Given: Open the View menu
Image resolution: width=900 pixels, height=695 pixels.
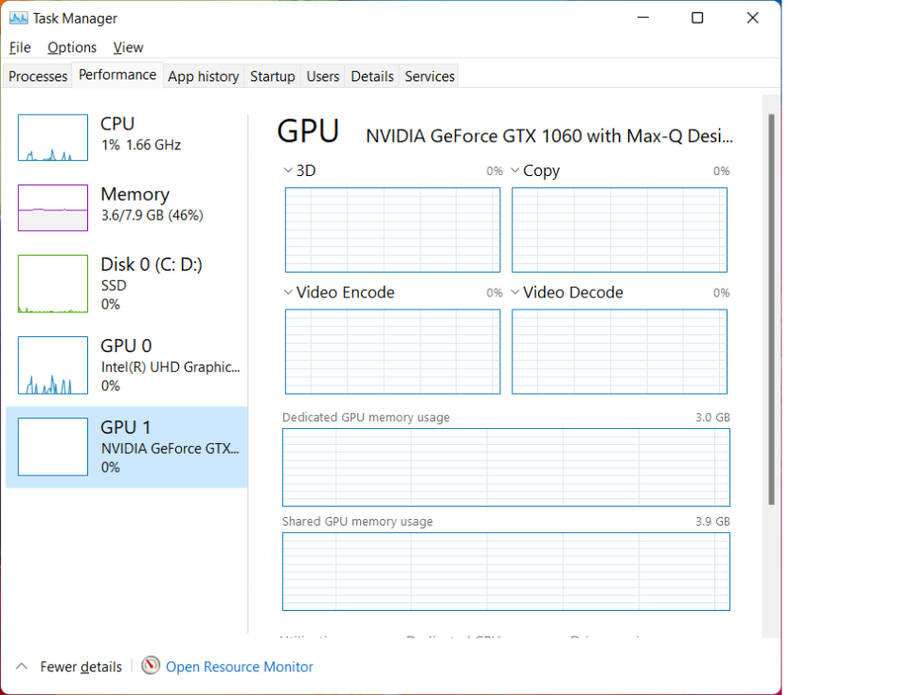Looking at the screenshot, I should 128,47.
